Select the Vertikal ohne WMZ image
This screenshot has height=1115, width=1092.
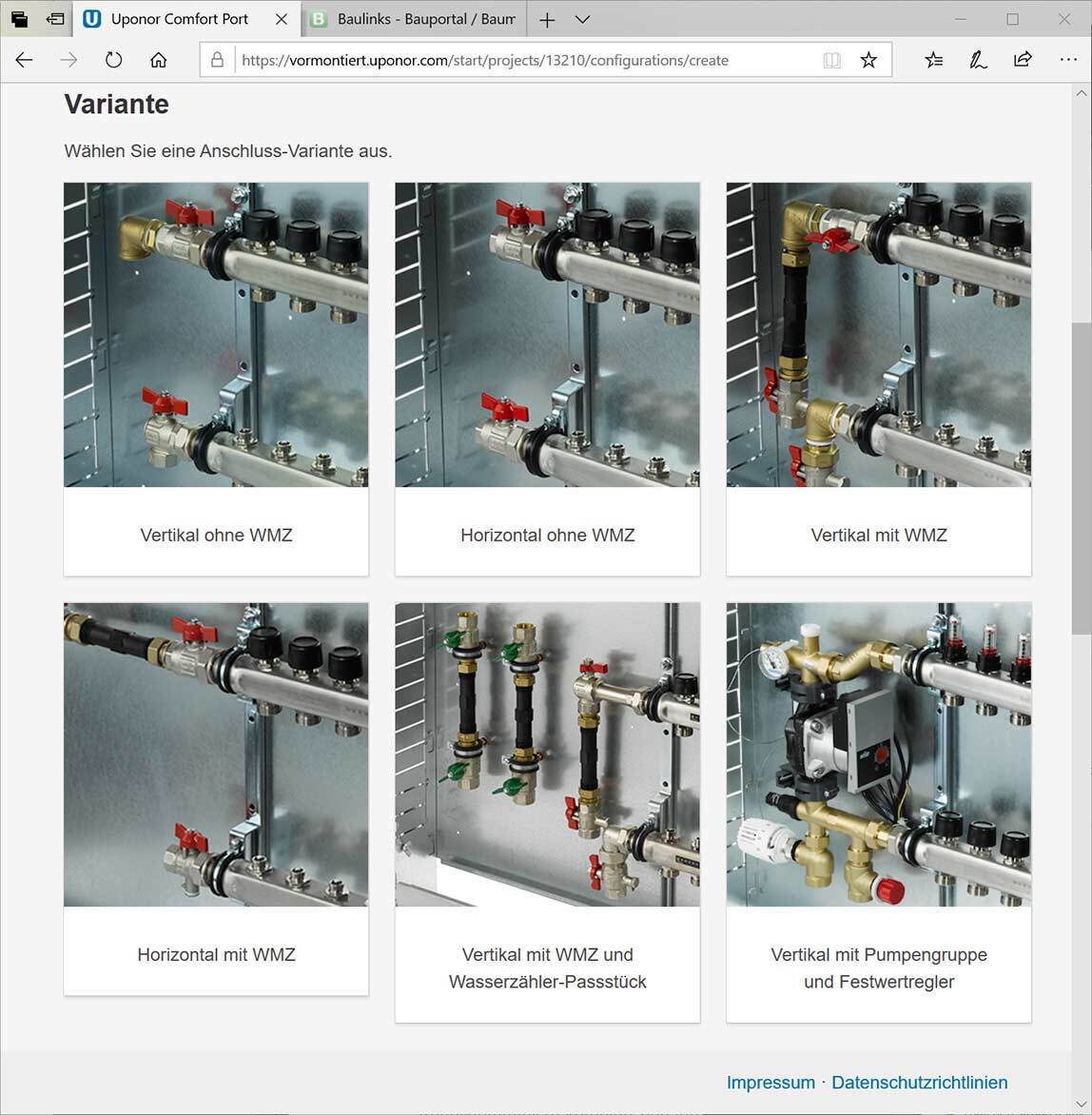tap(216, 335)
